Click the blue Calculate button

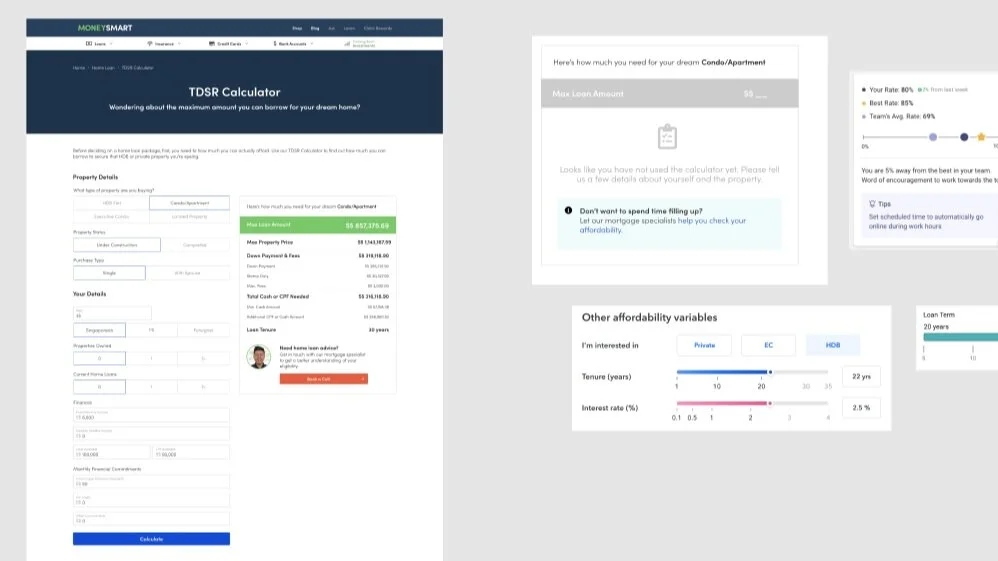click(x=151, y=539)
